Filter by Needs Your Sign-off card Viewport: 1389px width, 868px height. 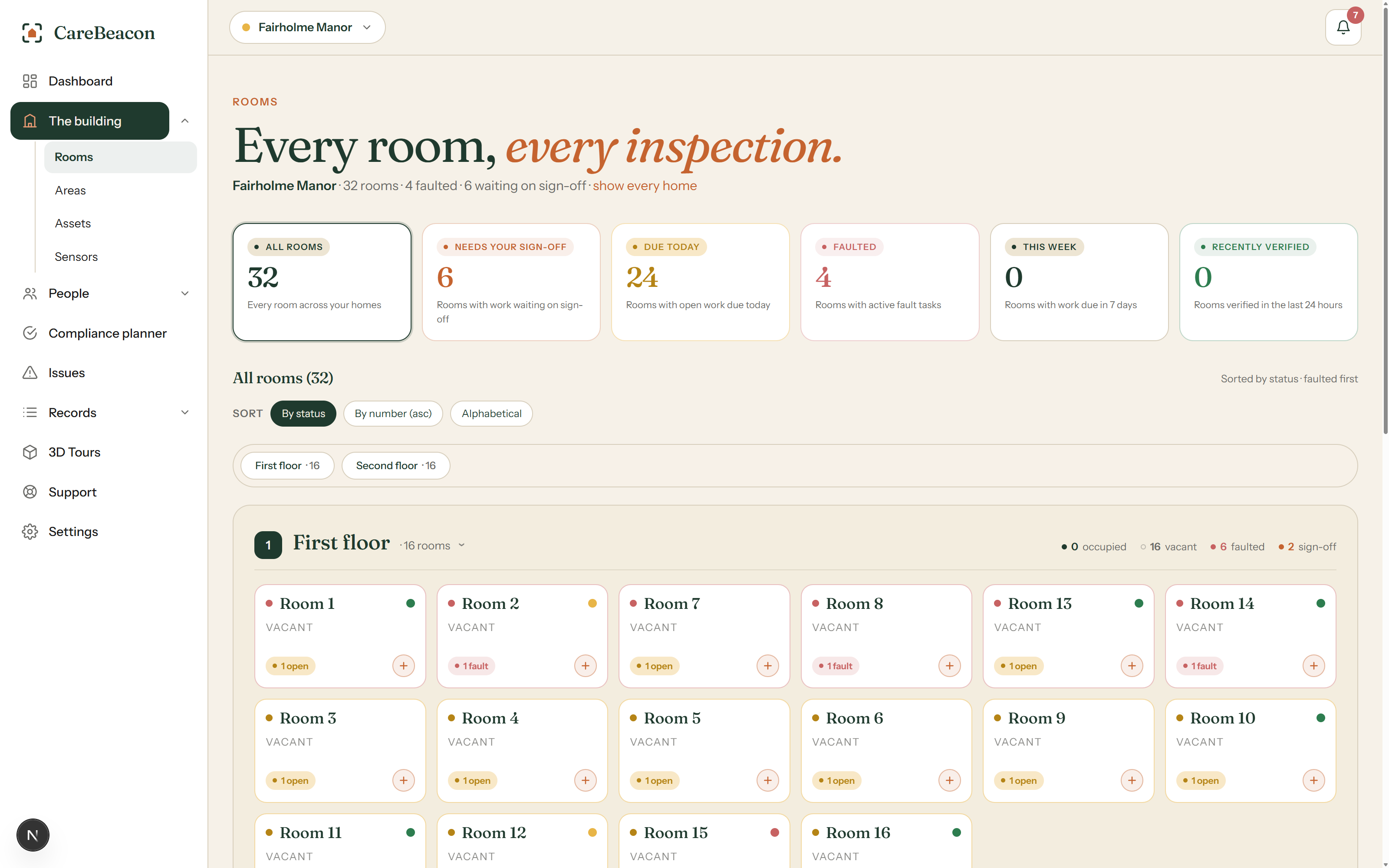511,282
